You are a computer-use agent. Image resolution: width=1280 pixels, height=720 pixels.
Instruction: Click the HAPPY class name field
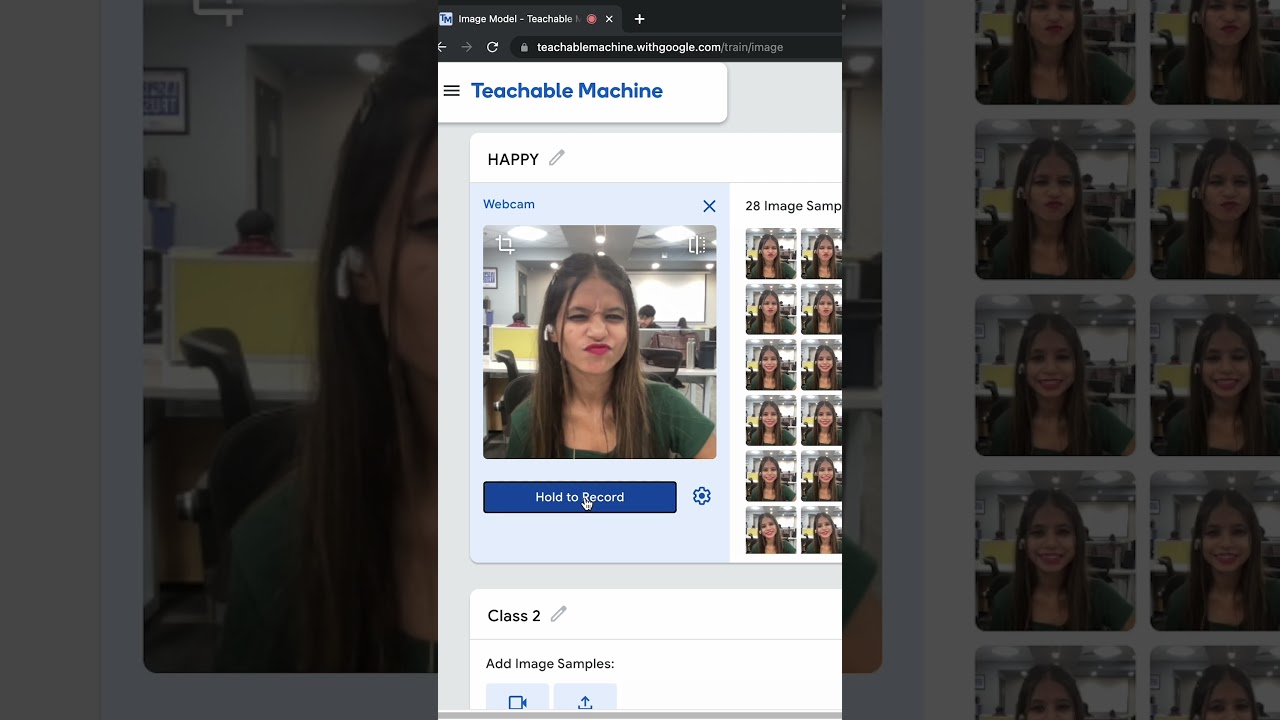point(513,159)
